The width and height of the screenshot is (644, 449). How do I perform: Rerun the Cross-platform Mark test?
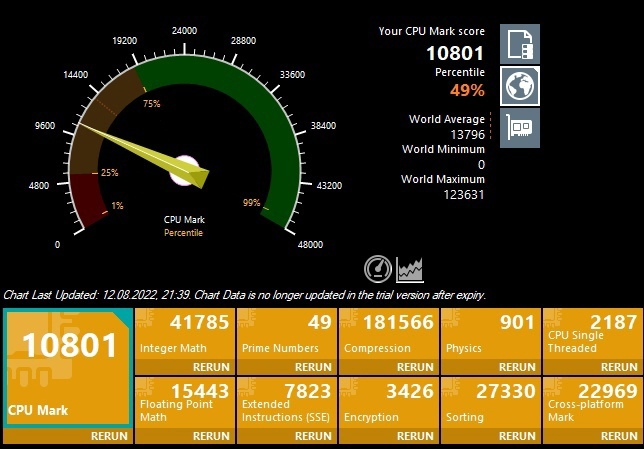tap(593, 436)
